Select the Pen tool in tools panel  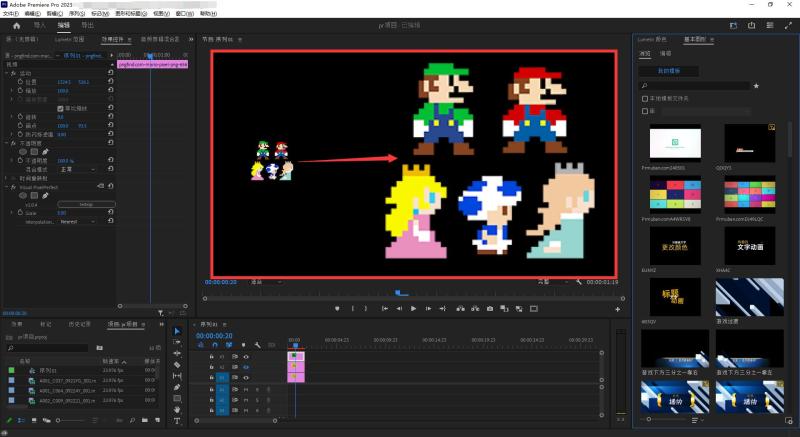coord(177,387)
